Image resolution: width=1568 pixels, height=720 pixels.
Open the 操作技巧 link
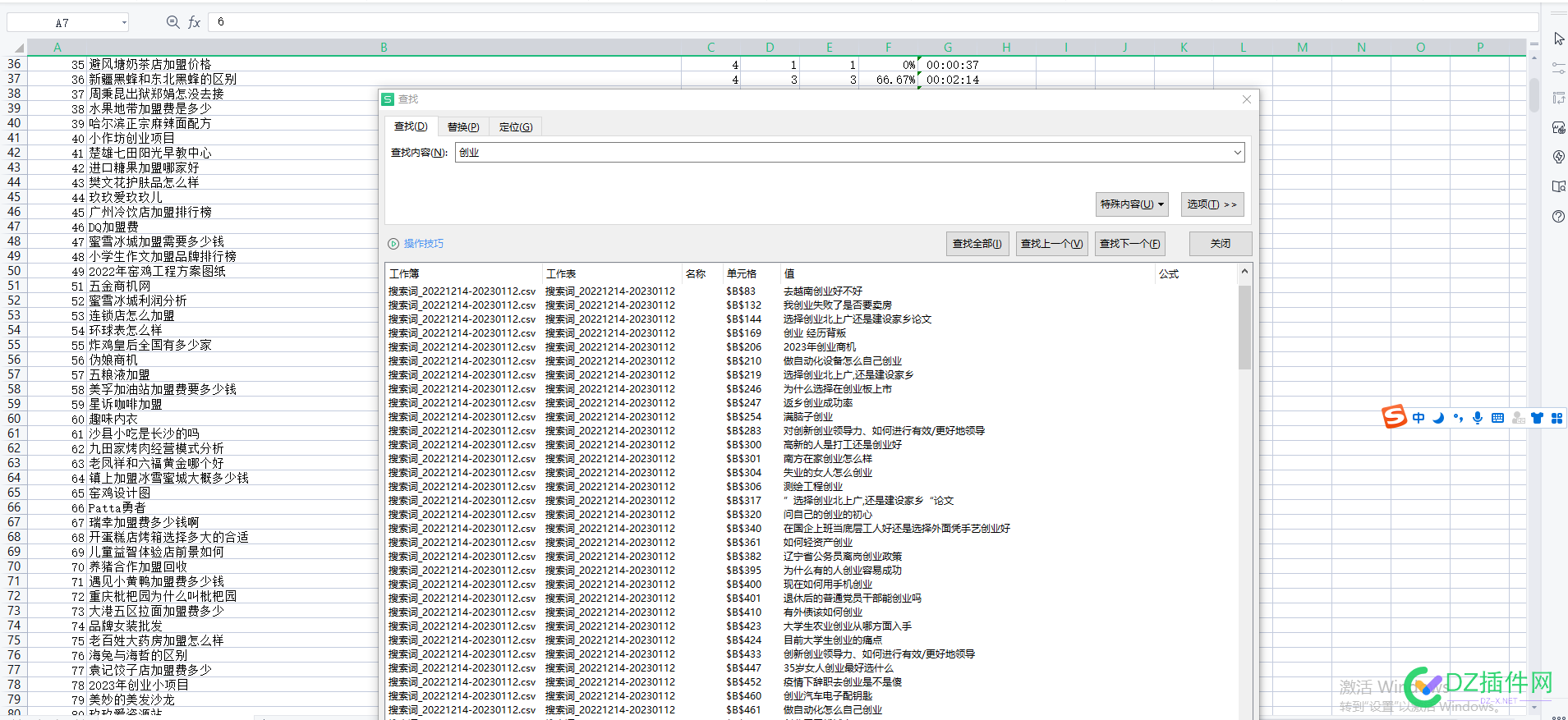point(423,244)
